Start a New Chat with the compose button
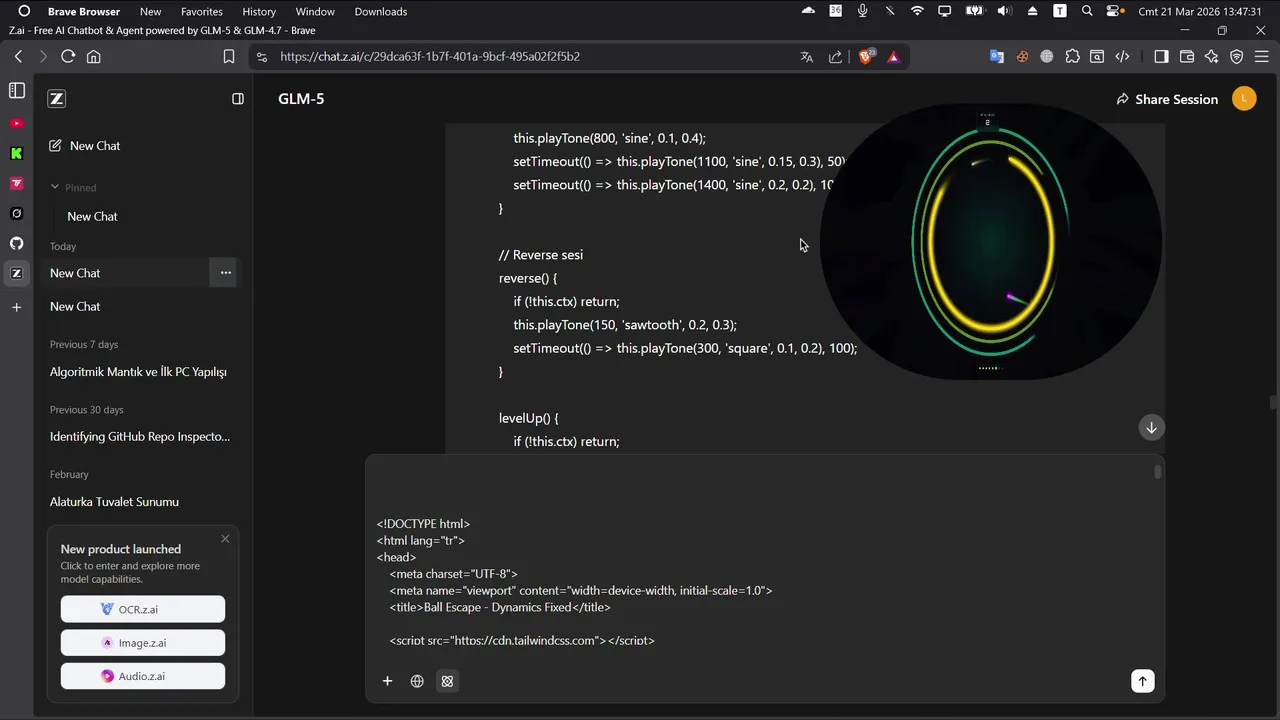The height and width of the screenshot is (720, 1280). coord(85,146)
